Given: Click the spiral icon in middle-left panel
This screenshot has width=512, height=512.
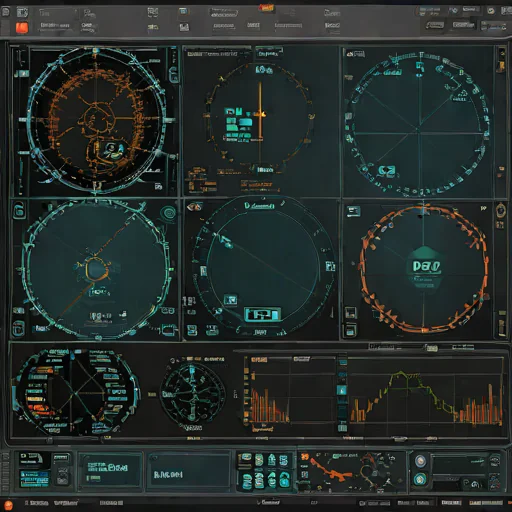Looking at the screenshot, I should coord(168,213).
